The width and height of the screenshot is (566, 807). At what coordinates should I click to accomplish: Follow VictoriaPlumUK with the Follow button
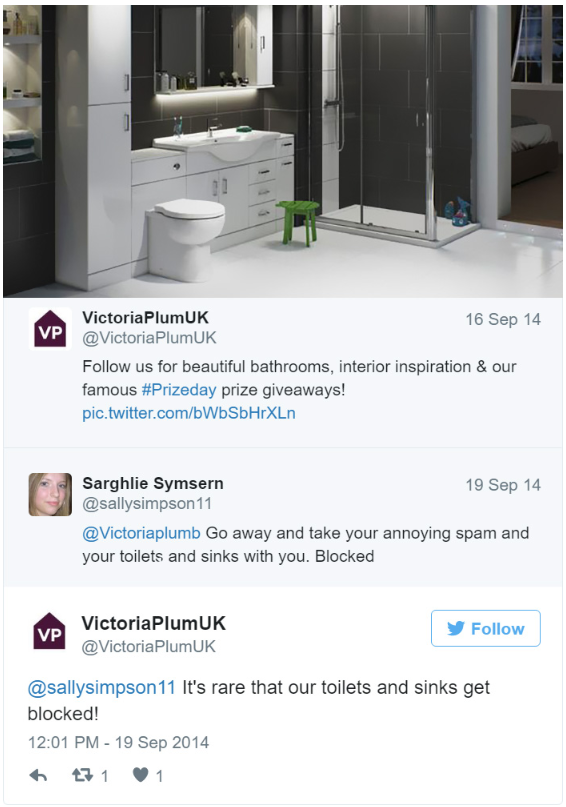pyautogui.click(x=486, y=628)
